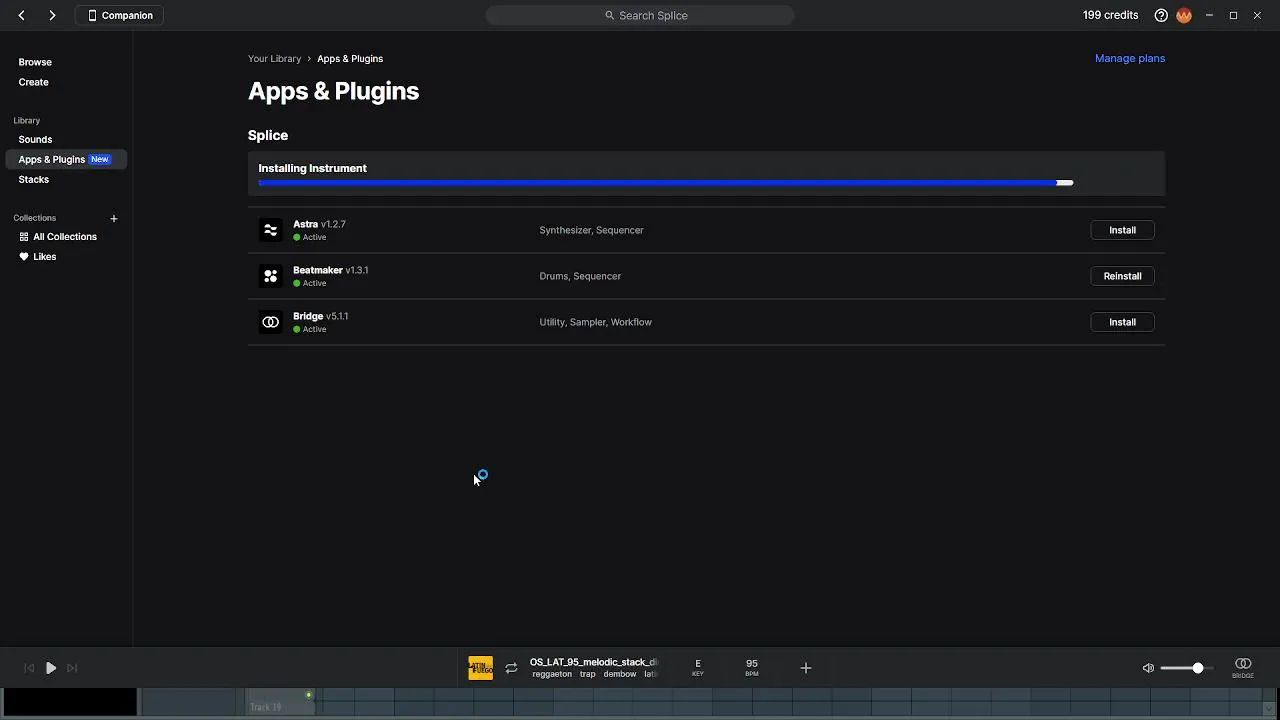
Task: Skip to previous sample
Action: [29, 668]
